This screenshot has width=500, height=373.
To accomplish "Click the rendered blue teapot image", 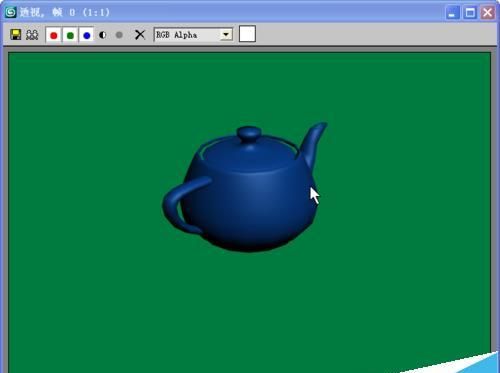I will 245,187.
